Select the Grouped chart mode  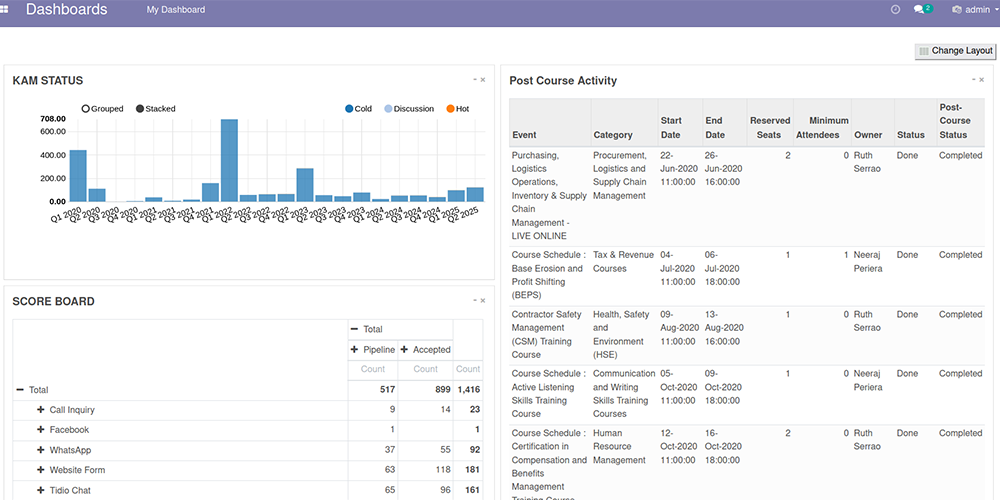86,108
